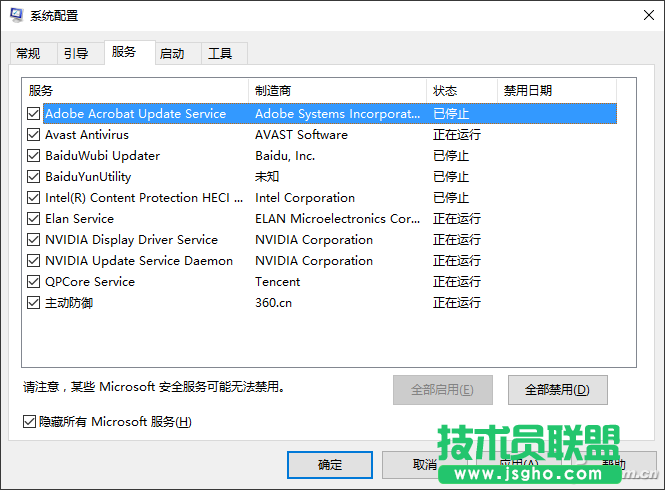Uncheck 隐藏所有 Microsoft 服务 checkbox
The image size is (665, 490).
coord(29,422)
